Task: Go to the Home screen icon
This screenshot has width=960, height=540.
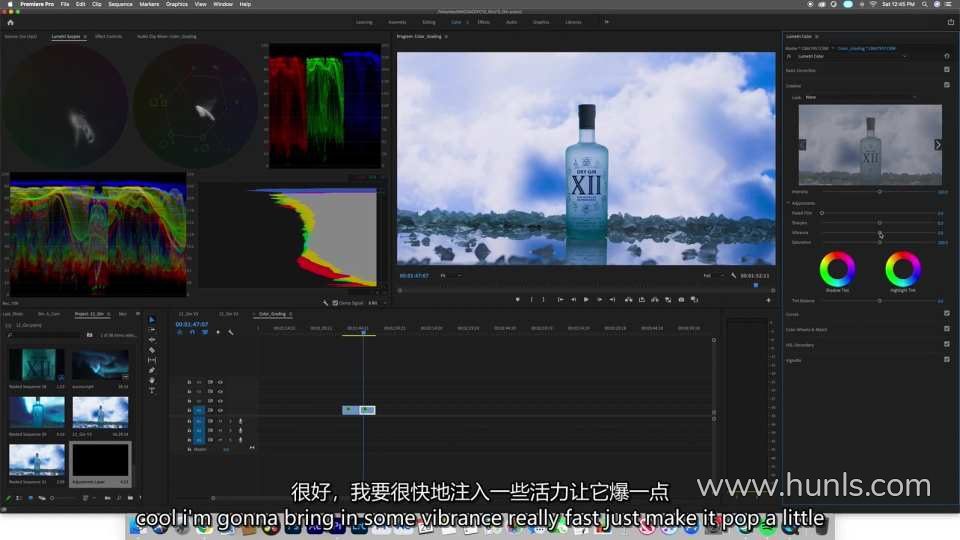Action: tap(10, 22)
